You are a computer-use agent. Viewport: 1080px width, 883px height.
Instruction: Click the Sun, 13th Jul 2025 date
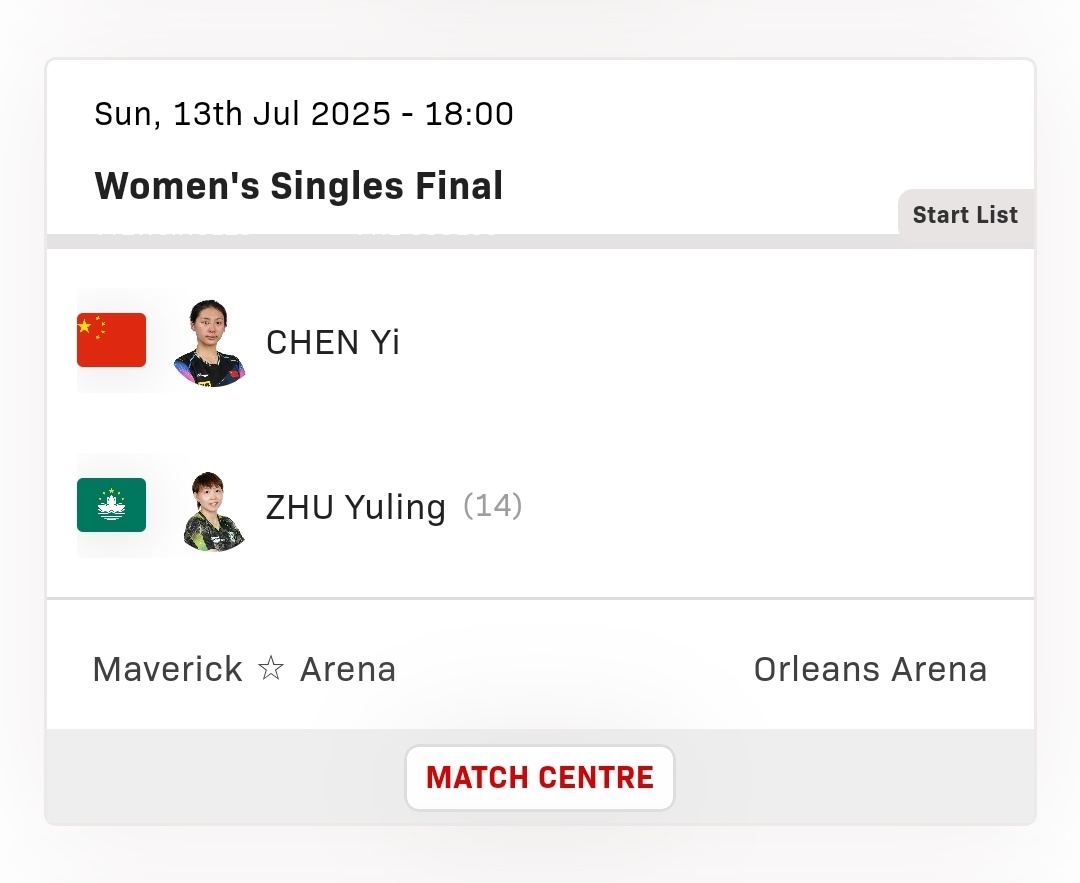coord(242,114)
